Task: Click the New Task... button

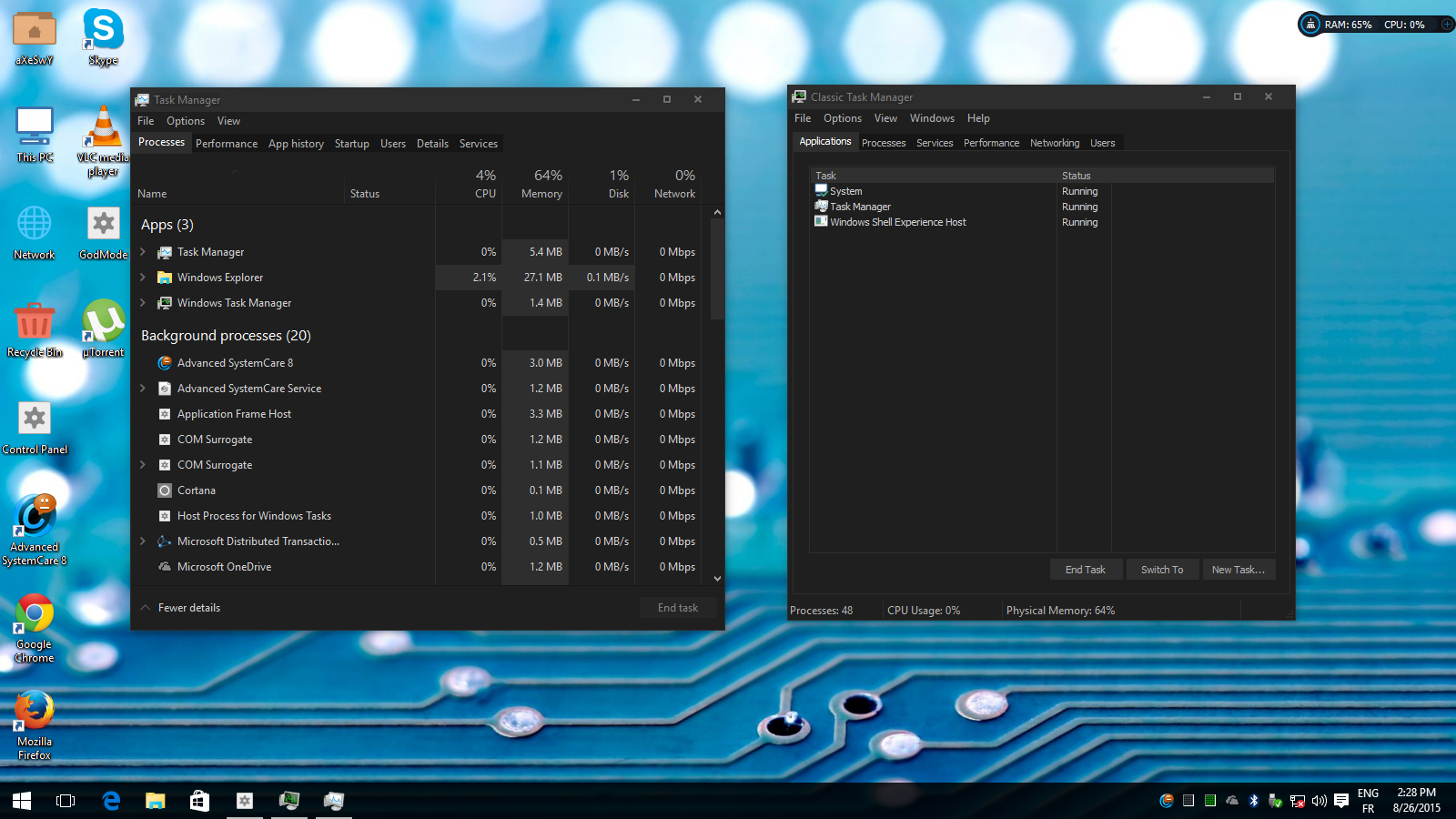Action: pyautogui.click(x=1238, y=570)
